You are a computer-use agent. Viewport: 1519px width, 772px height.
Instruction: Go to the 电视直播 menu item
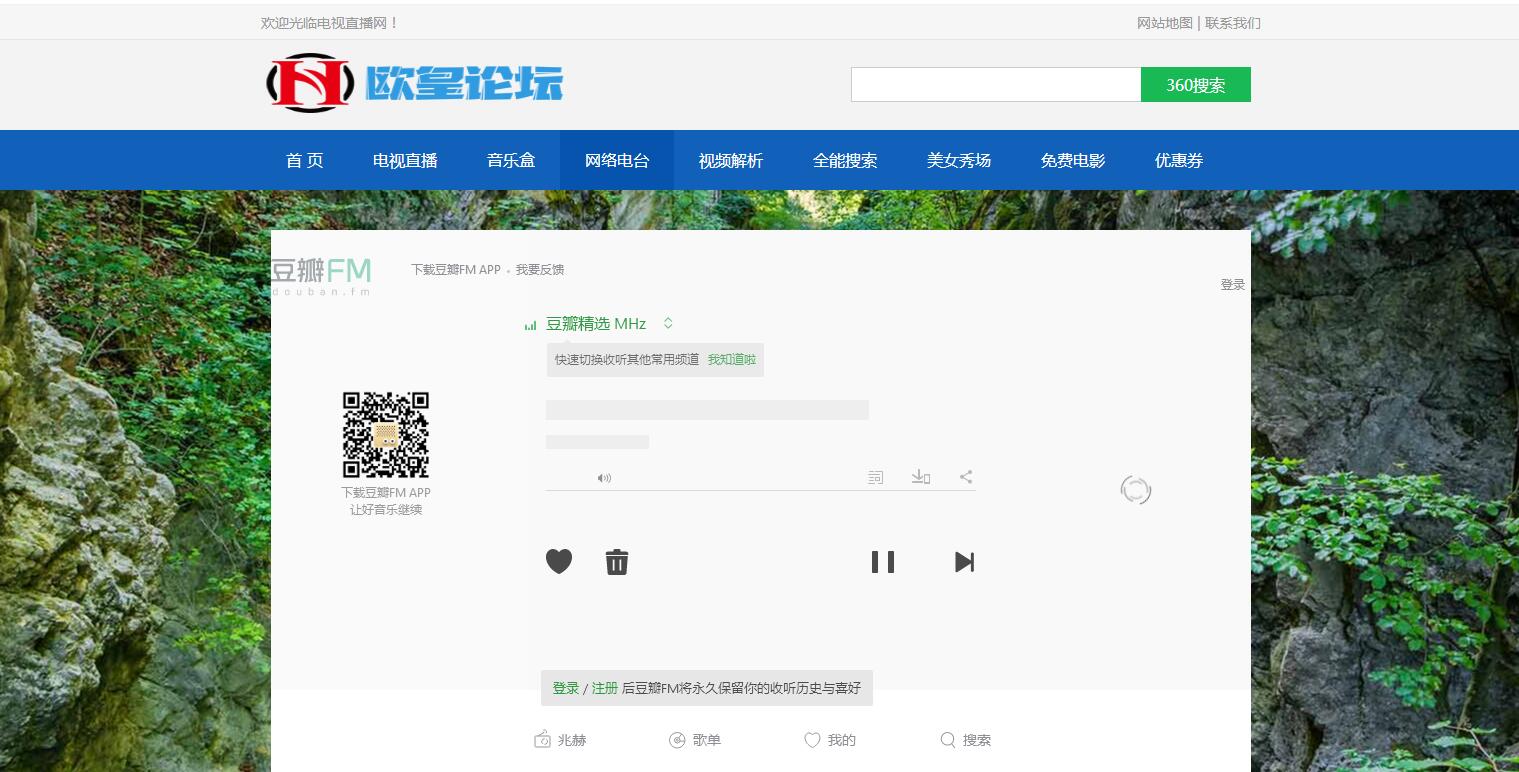405,160
